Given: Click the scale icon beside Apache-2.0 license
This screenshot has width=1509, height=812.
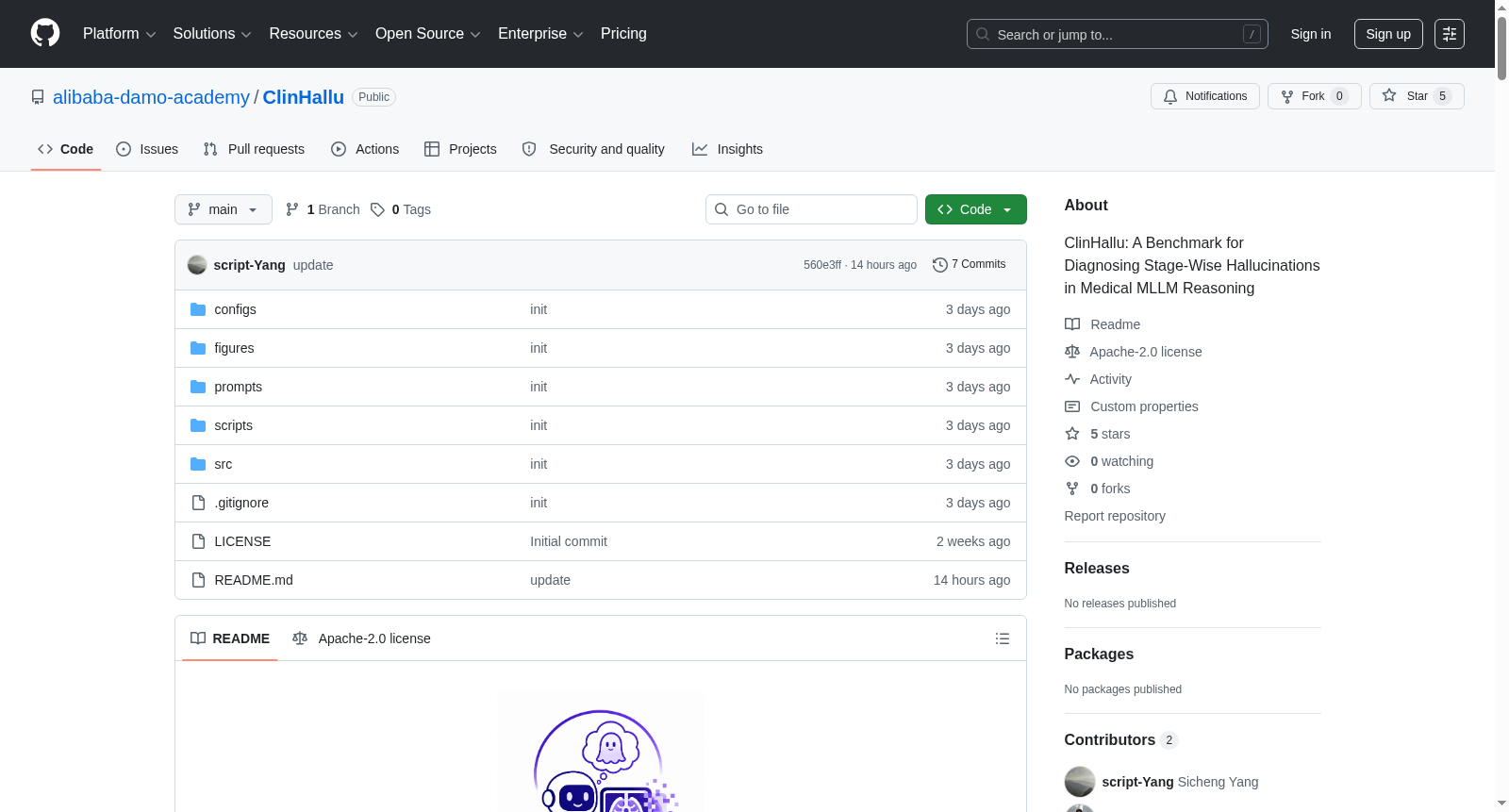Looking at the screenshot, I should point(1072,352).
